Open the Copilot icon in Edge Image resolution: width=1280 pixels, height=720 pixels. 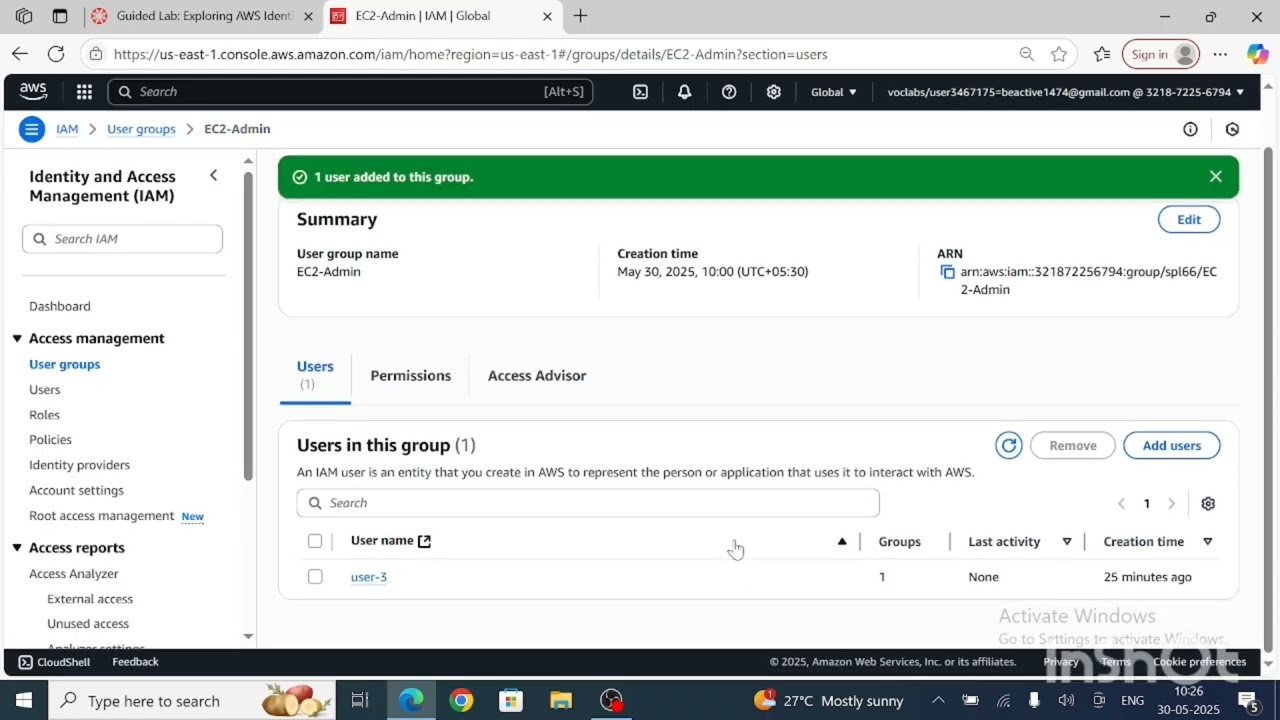tap(1257, 54)
